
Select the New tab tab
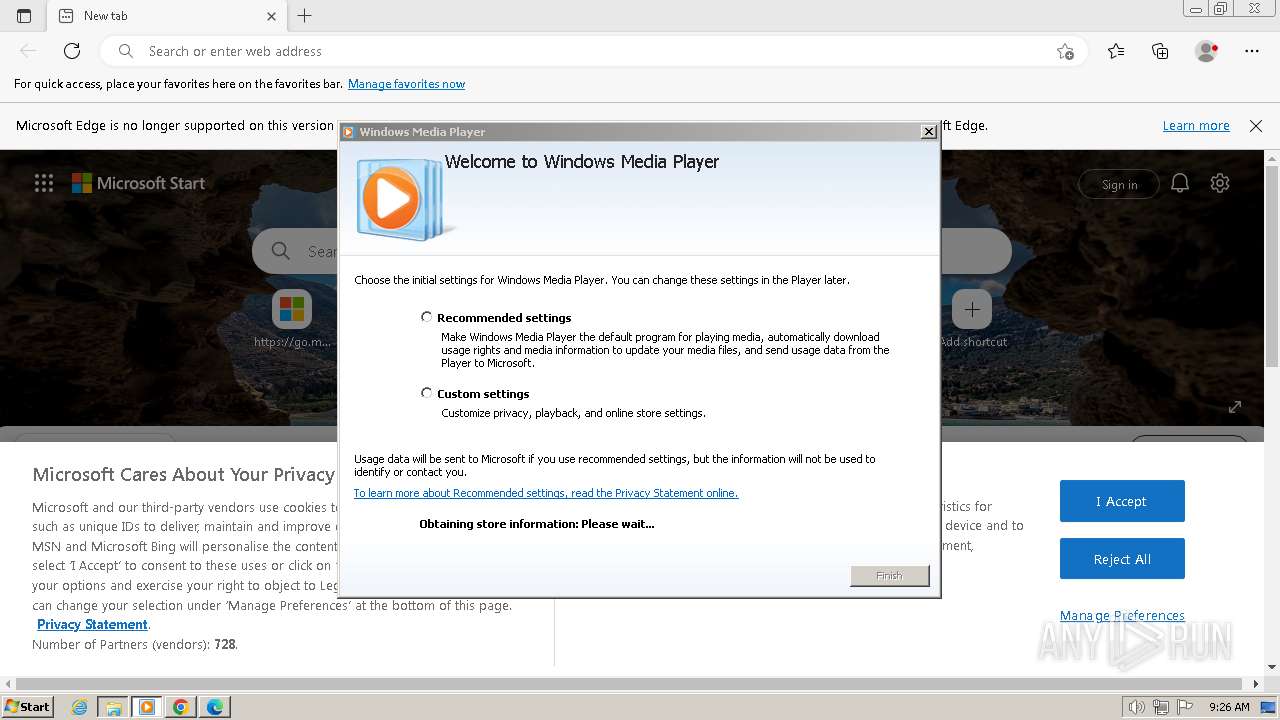click(x=167, y=16)
